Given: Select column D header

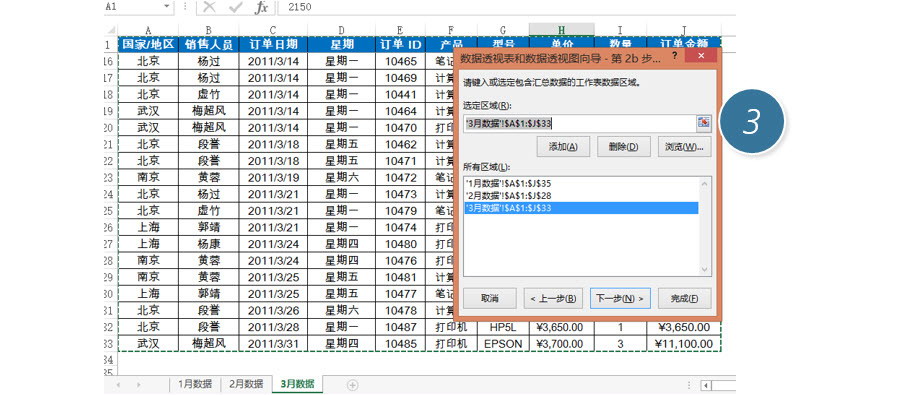Looking at the screenshot, I should (342, 30).
